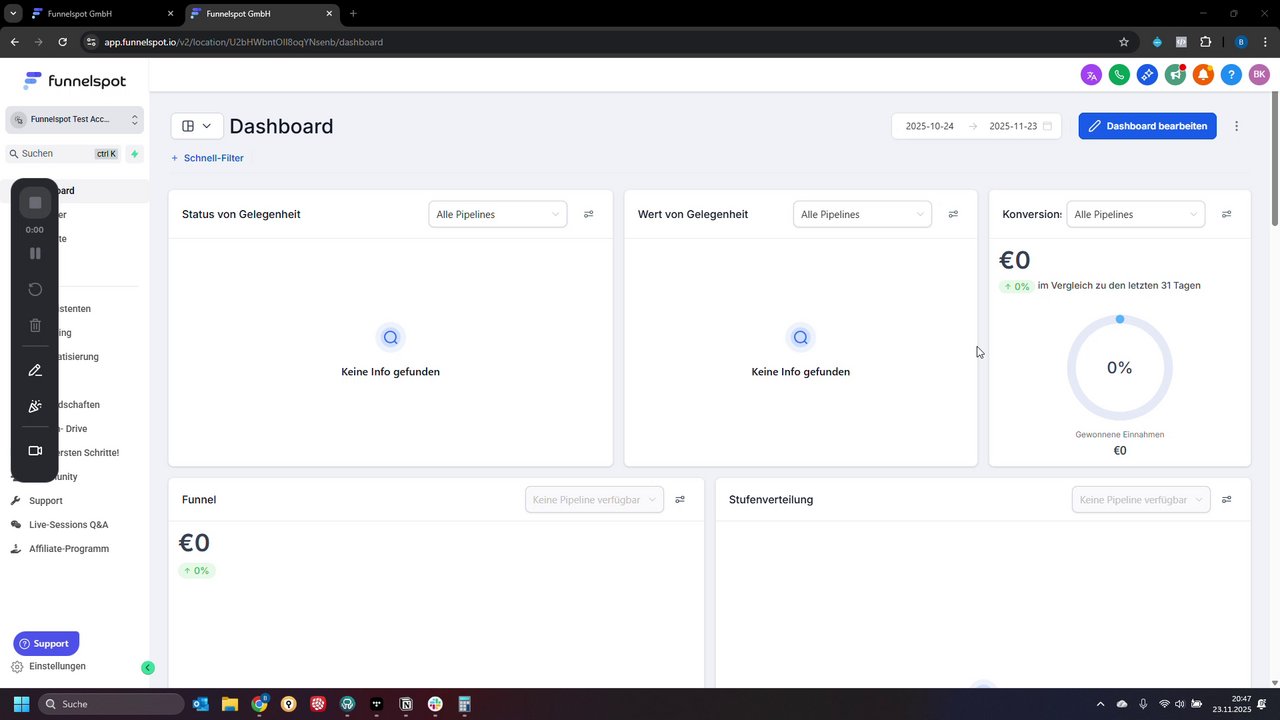The height and width of the screenshot is (720, 1280).
Task: Click the recorder's confetti effect icon
Action: click(35, 406)
